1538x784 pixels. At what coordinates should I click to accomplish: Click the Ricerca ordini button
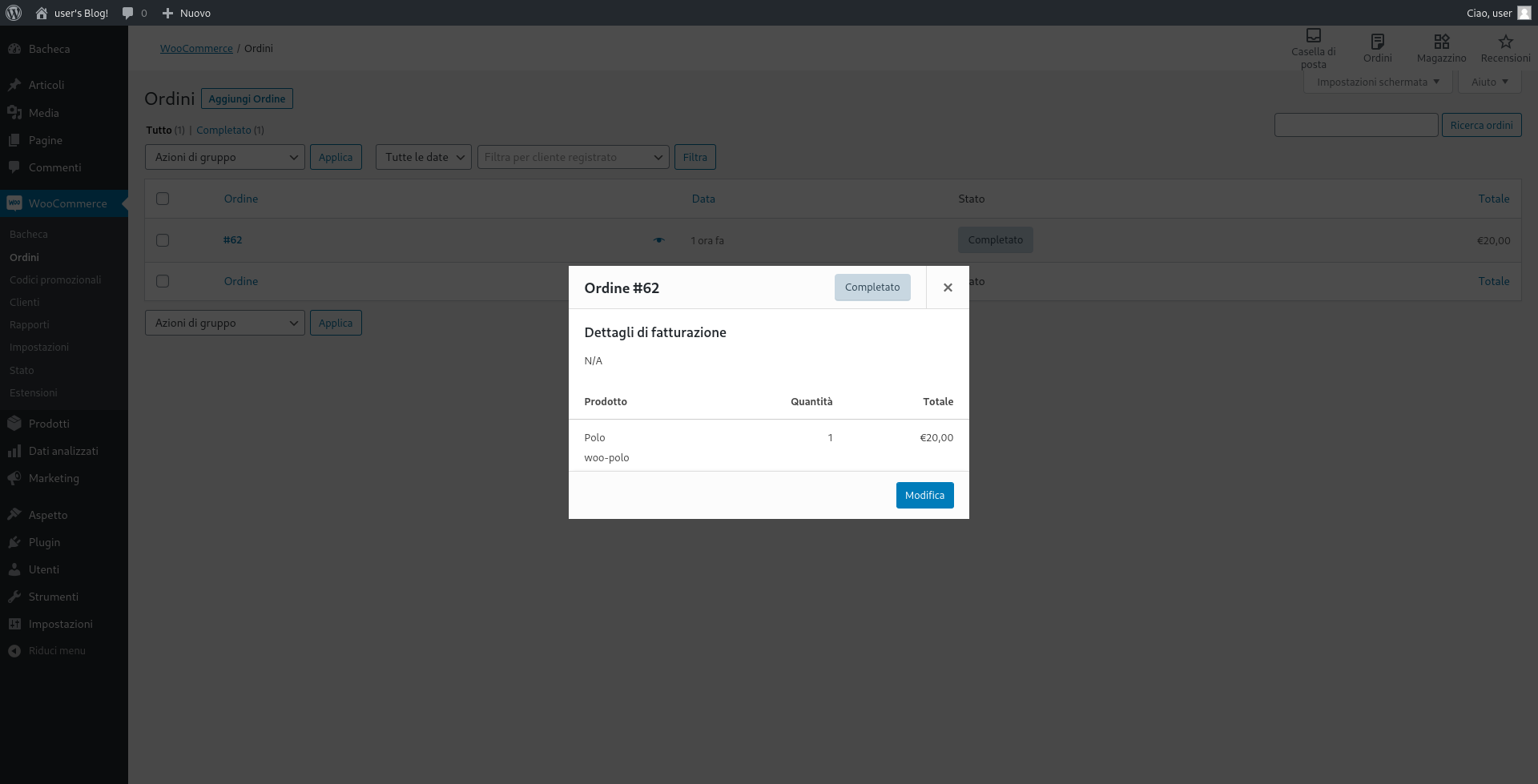[1481, 125]
